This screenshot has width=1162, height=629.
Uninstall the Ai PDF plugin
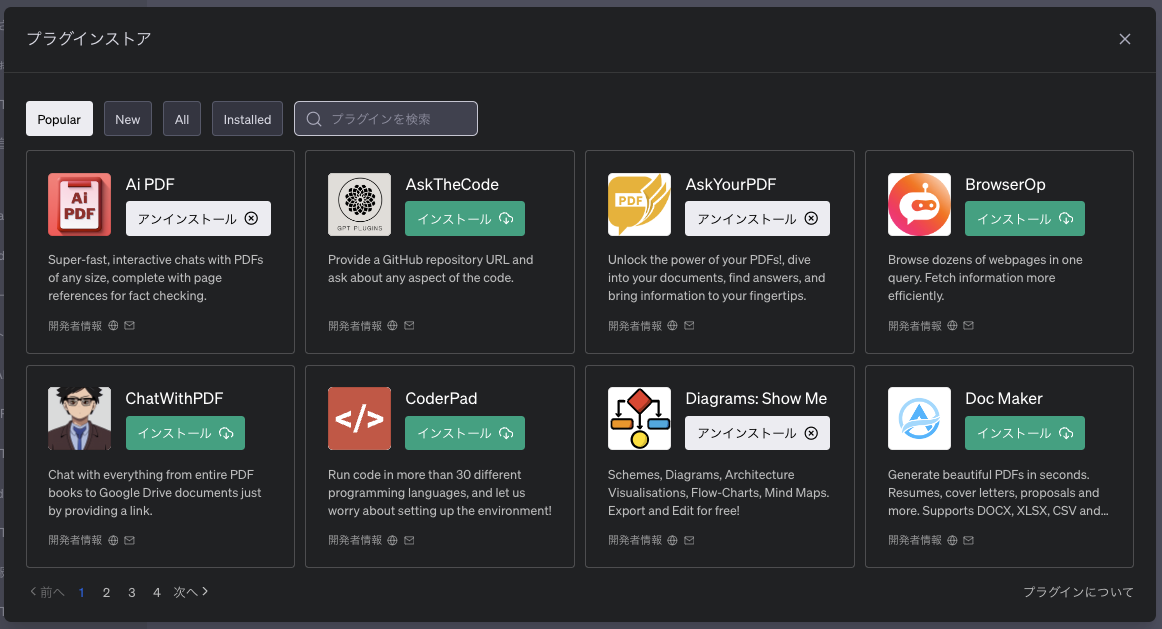[x=198, y=218]
